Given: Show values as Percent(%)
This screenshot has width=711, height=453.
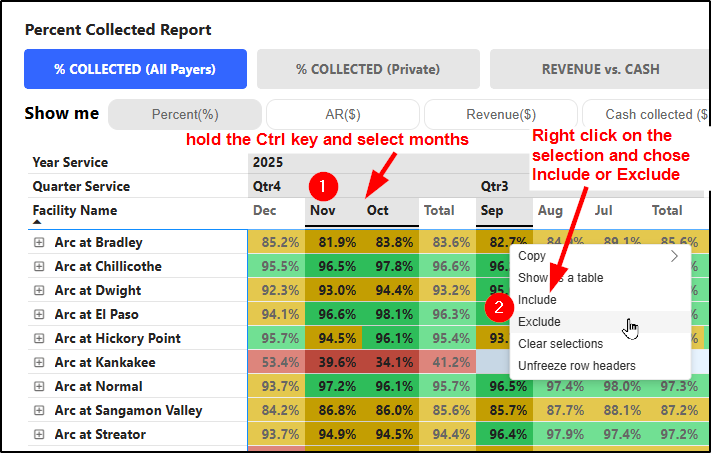Looking at the screenshot, I should [x=185, y=114].
